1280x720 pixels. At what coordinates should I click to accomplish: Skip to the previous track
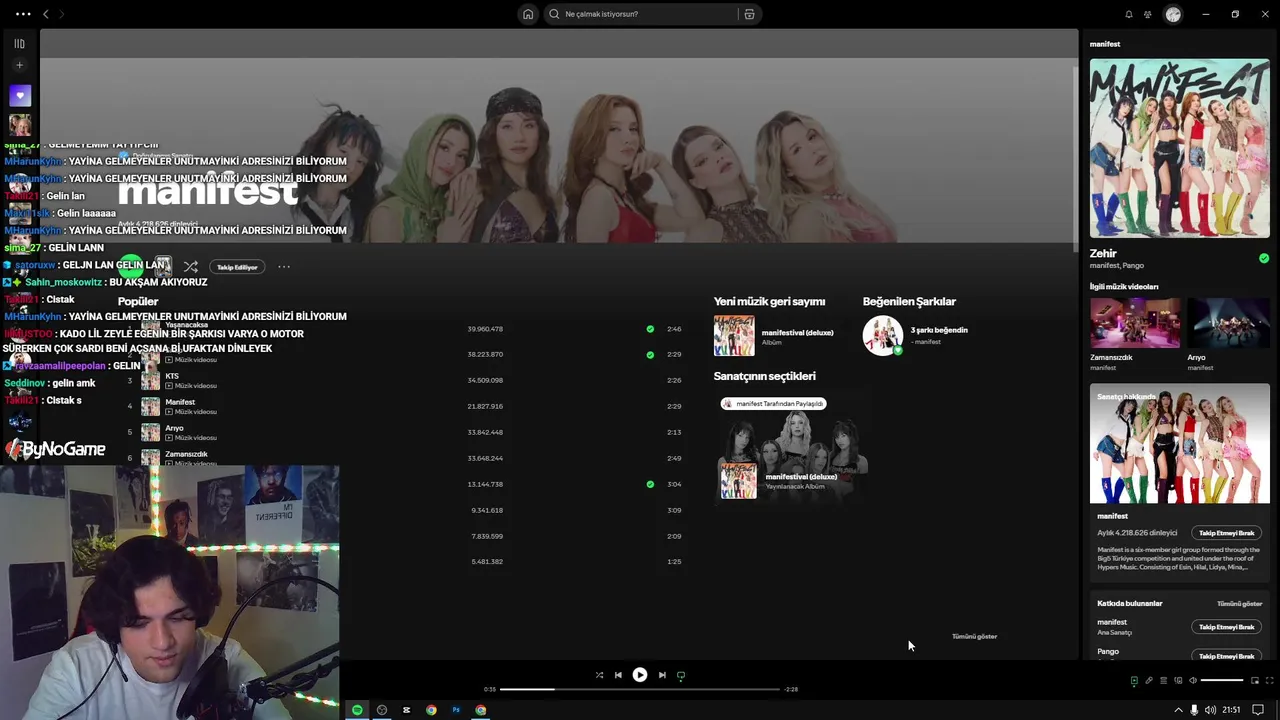618,675
